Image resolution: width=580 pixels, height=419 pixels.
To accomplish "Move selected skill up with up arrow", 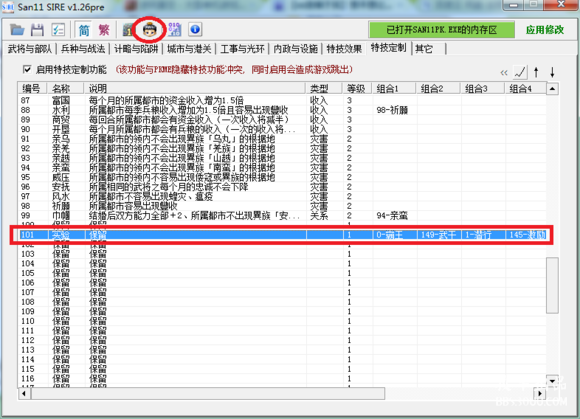I will 536,72.
